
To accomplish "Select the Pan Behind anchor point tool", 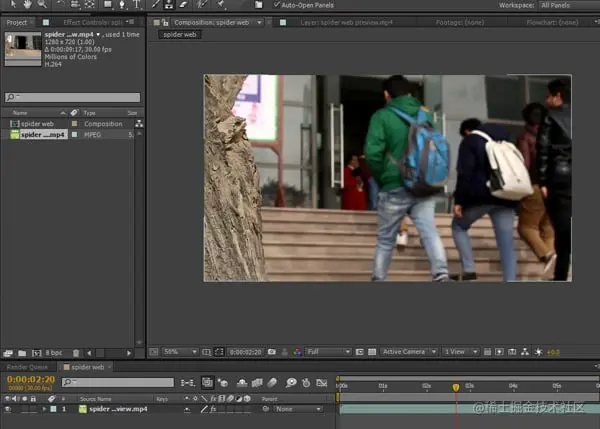I will 90,4.
